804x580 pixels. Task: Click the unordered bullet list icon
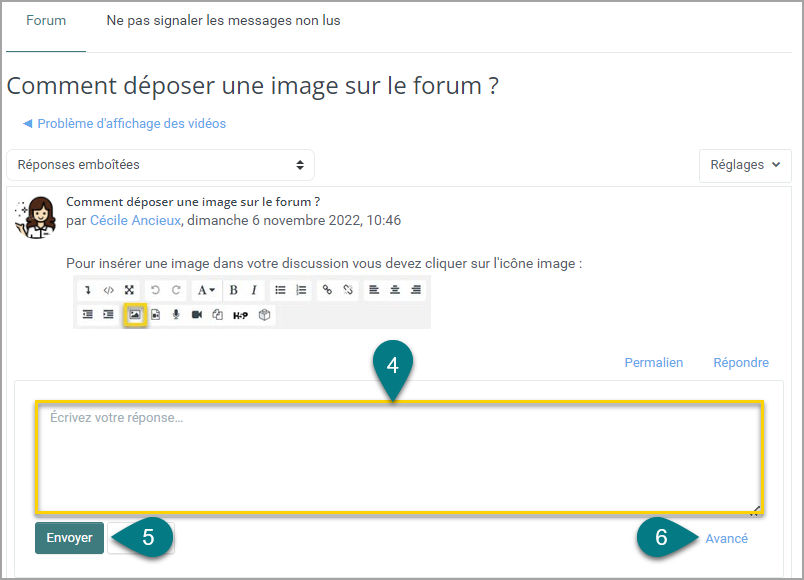(280, 290)
